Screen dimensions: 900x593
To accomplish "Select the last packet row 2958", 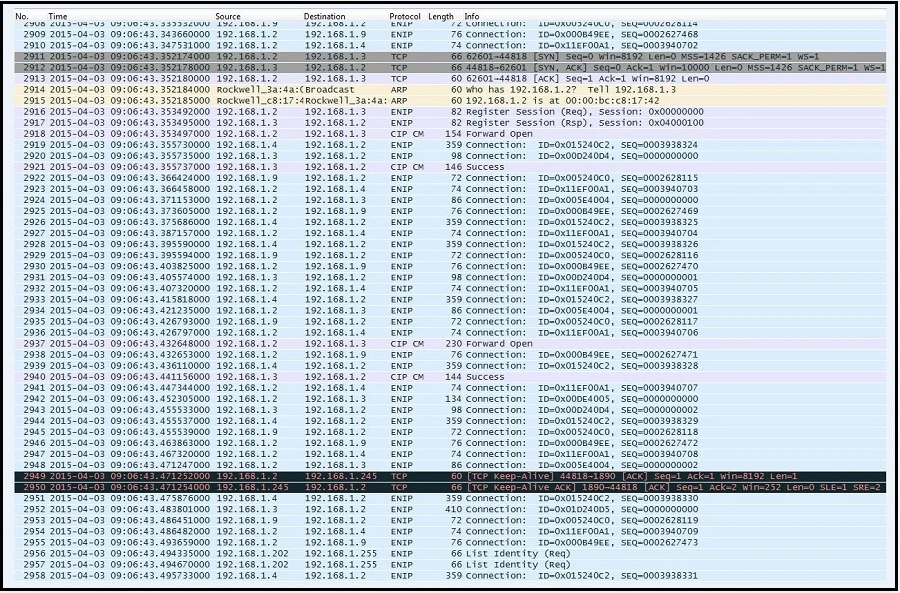I will click(450, 575).
